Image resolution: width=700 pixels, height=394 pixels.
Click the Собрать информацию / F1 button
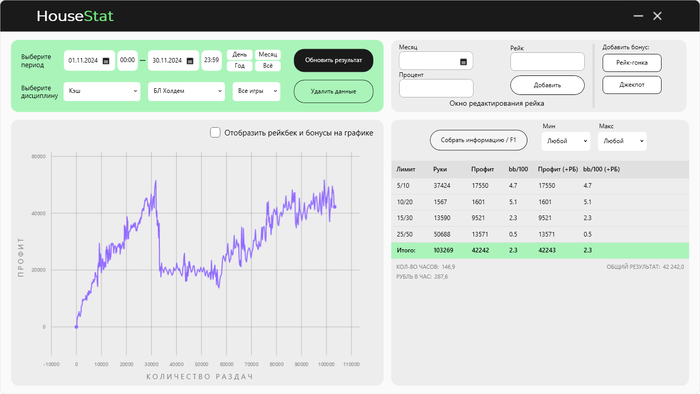[x=479, y=140]
